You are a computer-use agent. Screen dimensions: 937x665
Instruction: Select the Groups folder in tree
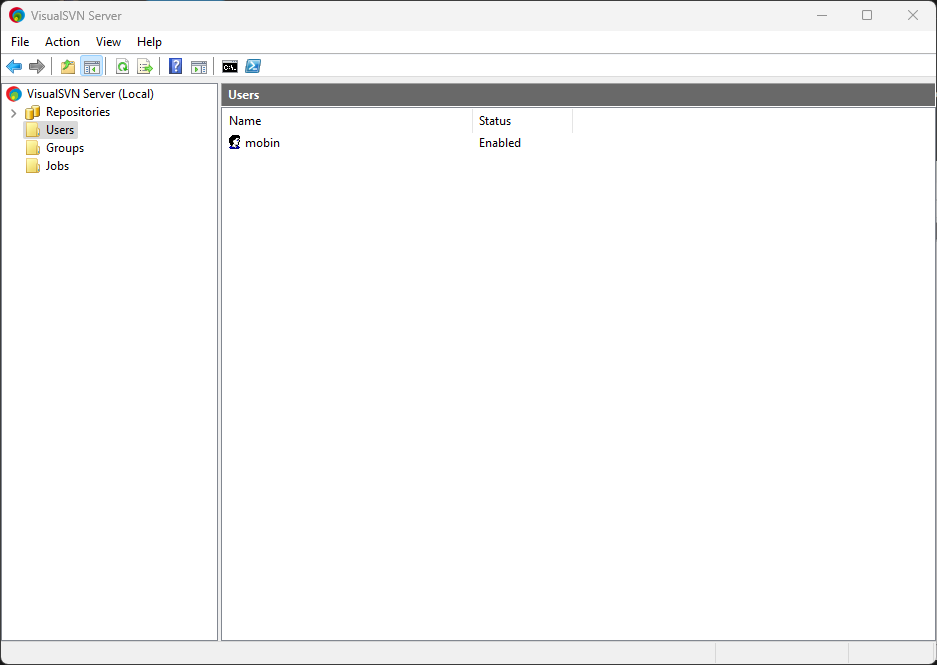click(x=64, y=148)
